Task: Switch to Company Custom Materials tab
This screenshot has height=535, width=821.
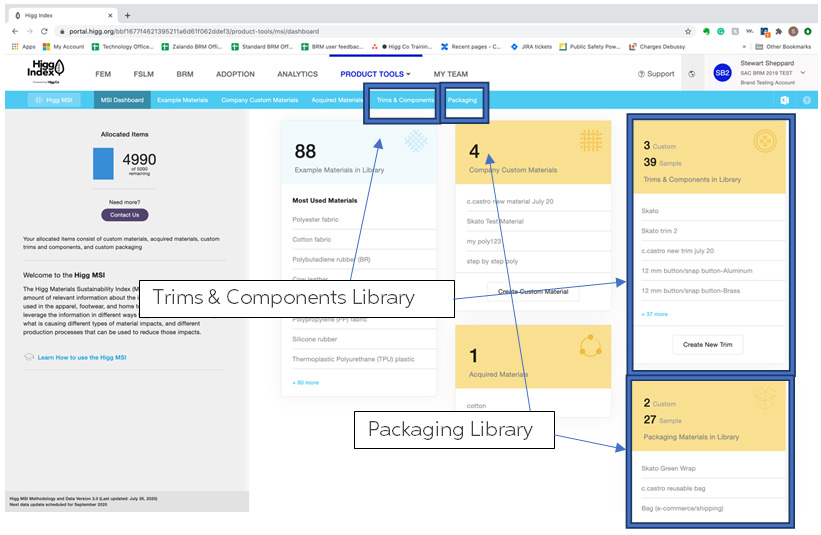Action: (x=259, y=100)
